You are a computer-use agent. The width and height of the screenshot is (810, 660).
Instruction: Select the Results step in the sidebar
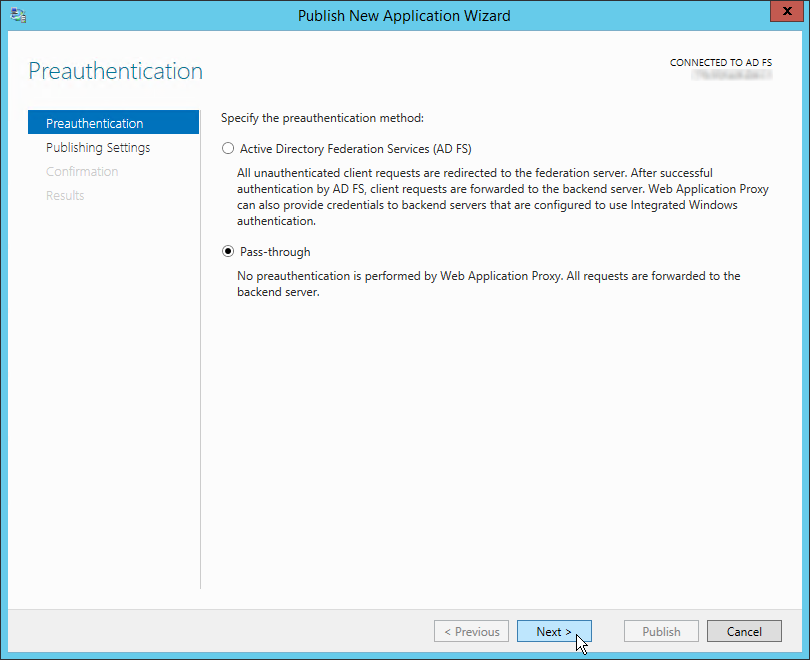tap(65, 195)
